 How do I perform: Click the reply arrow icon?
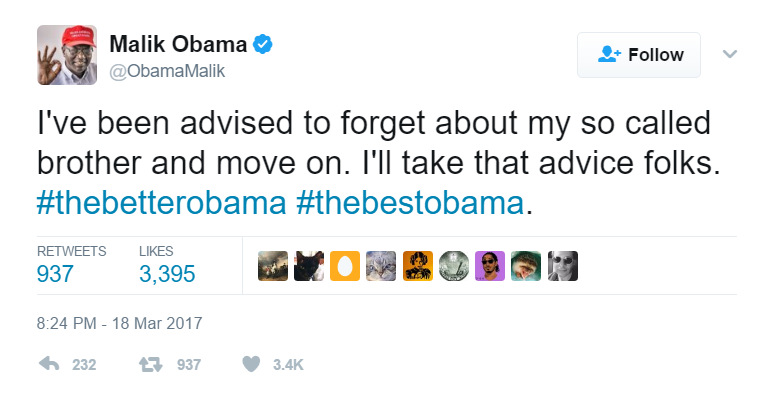coord(49,365)
